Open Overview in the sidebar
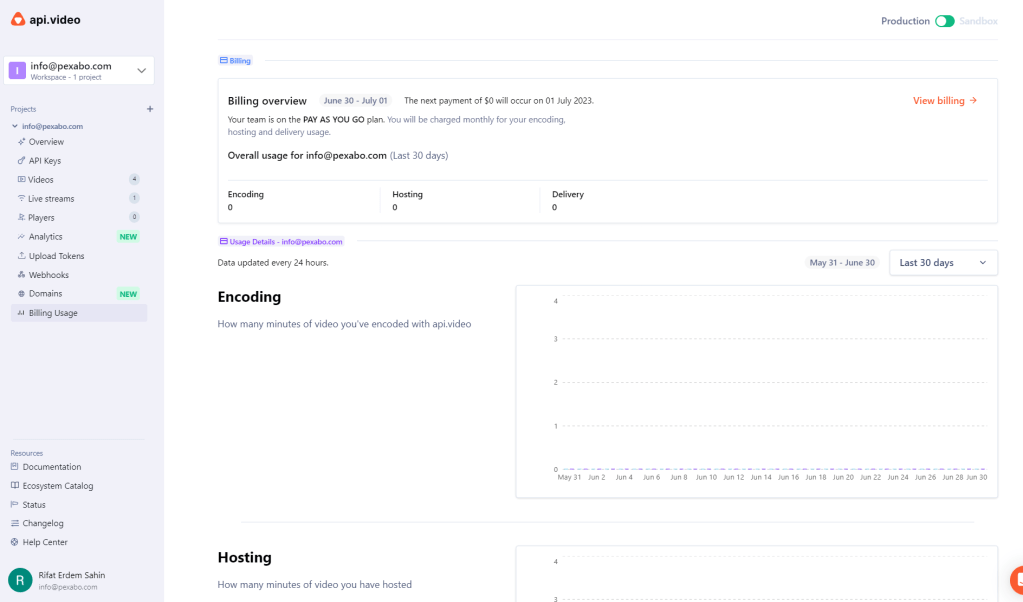The image size is (1023, 602). tap(46, 142)
